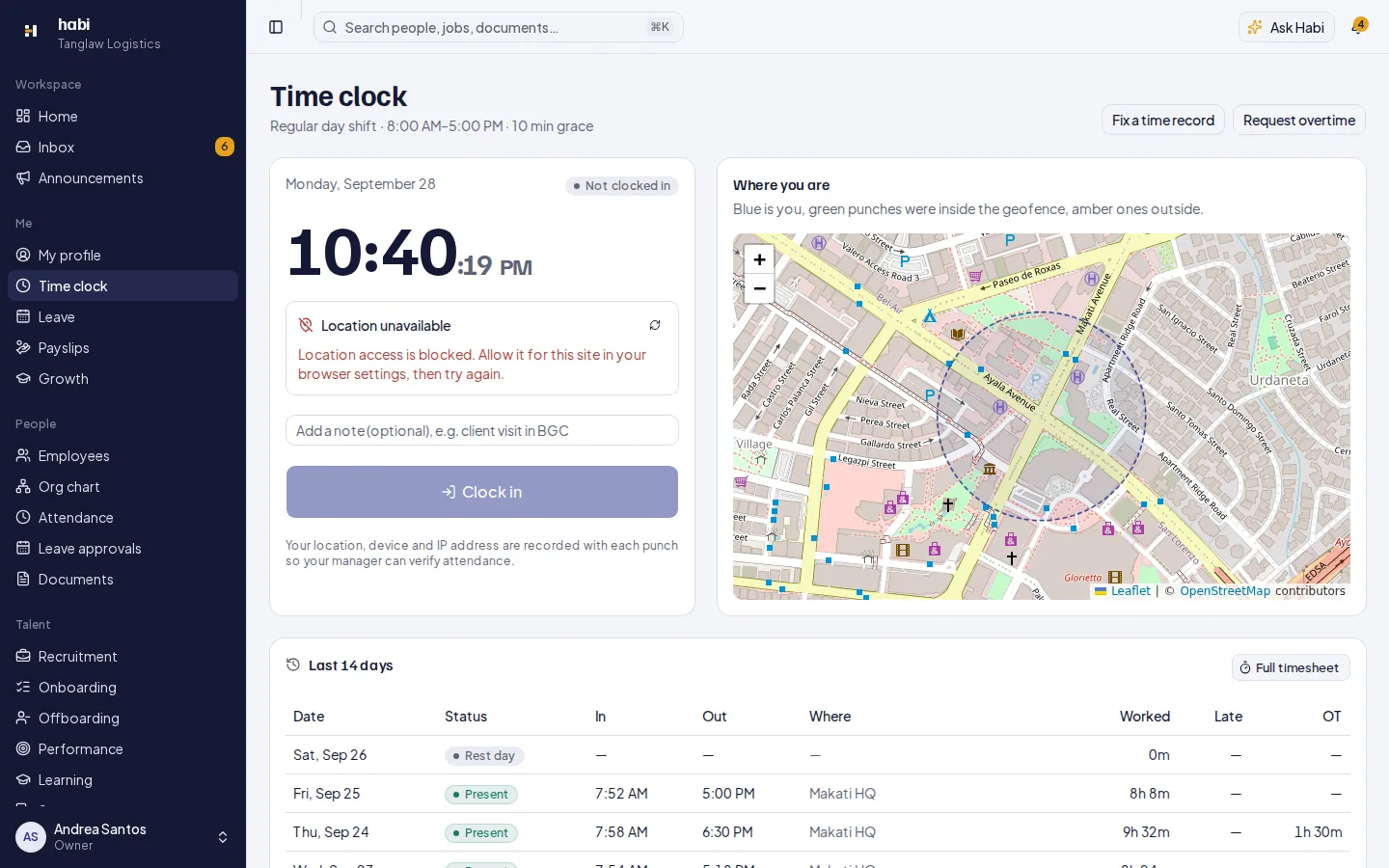Toggle the sidebar collapse icon

276,27
